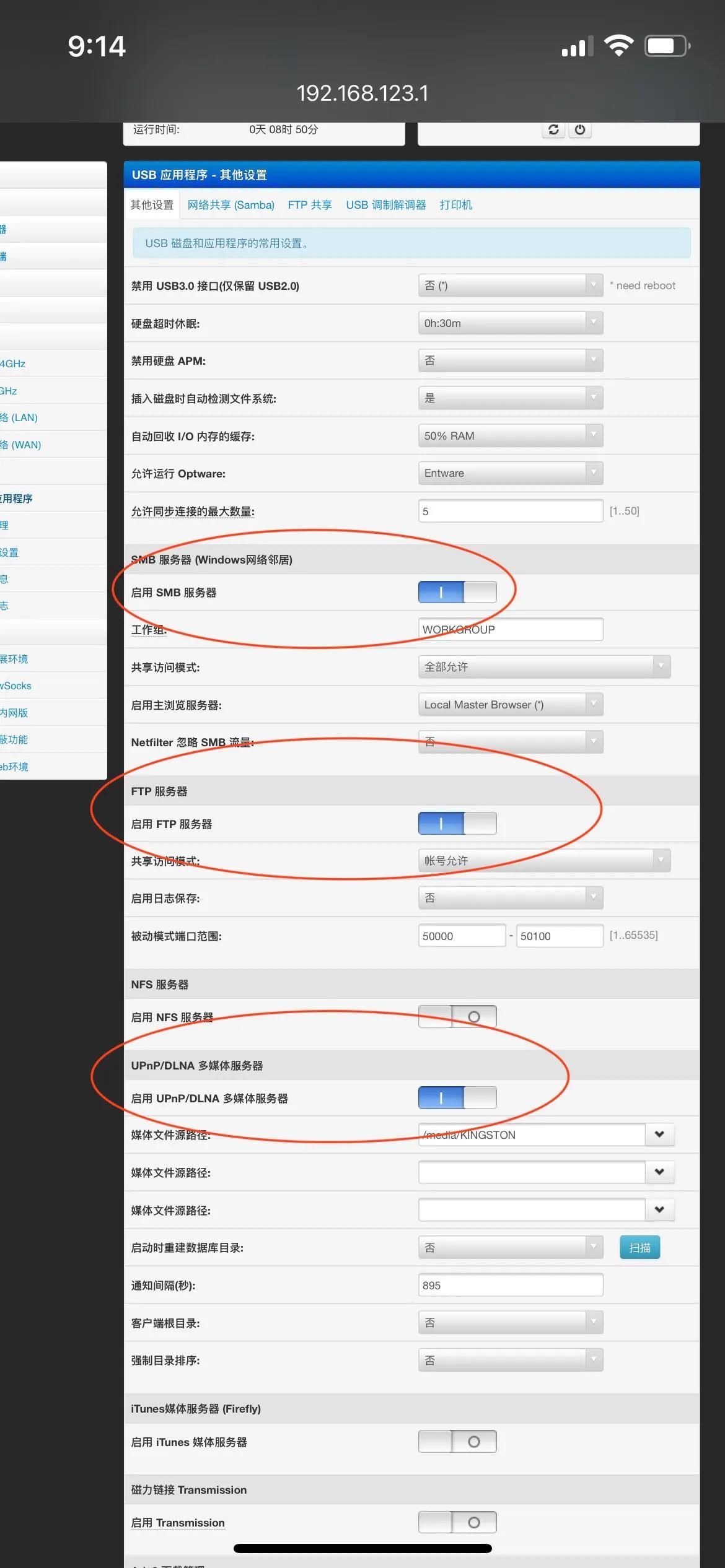The image size is (725, 1568).
Task: Enable the NFS server toggle
Action: click(x=457, y=1016)
